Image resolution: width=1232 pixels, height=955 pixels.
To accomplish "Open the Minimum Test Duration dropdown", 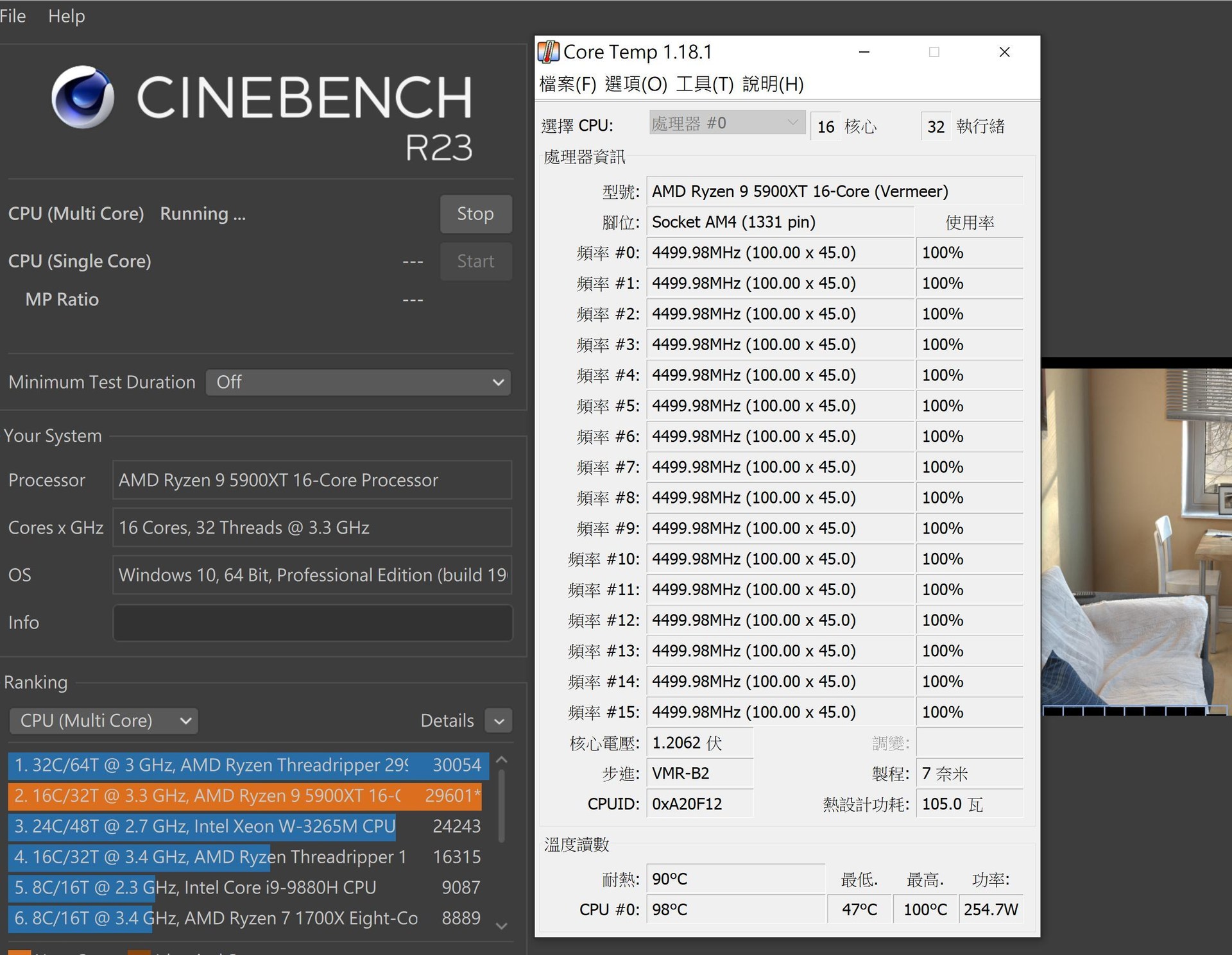I will 358,382.
